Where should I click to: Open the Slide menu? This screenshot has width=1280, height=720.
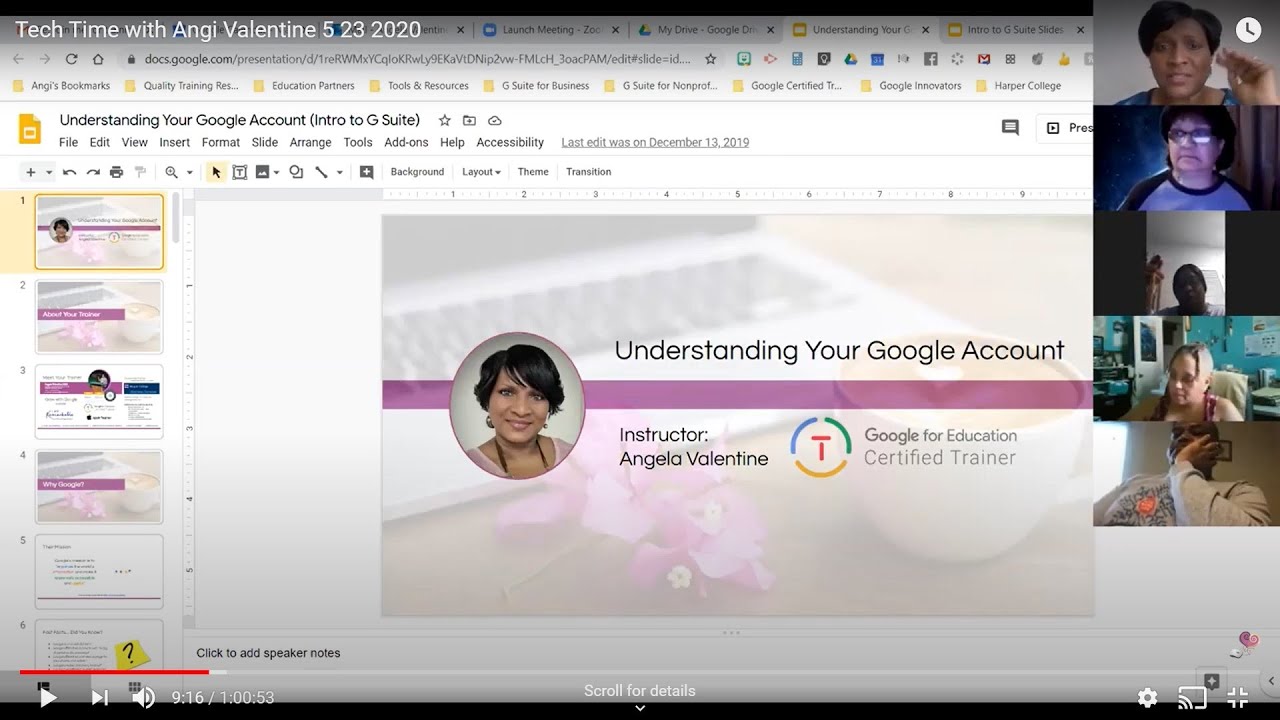click(x=265, y=142)
